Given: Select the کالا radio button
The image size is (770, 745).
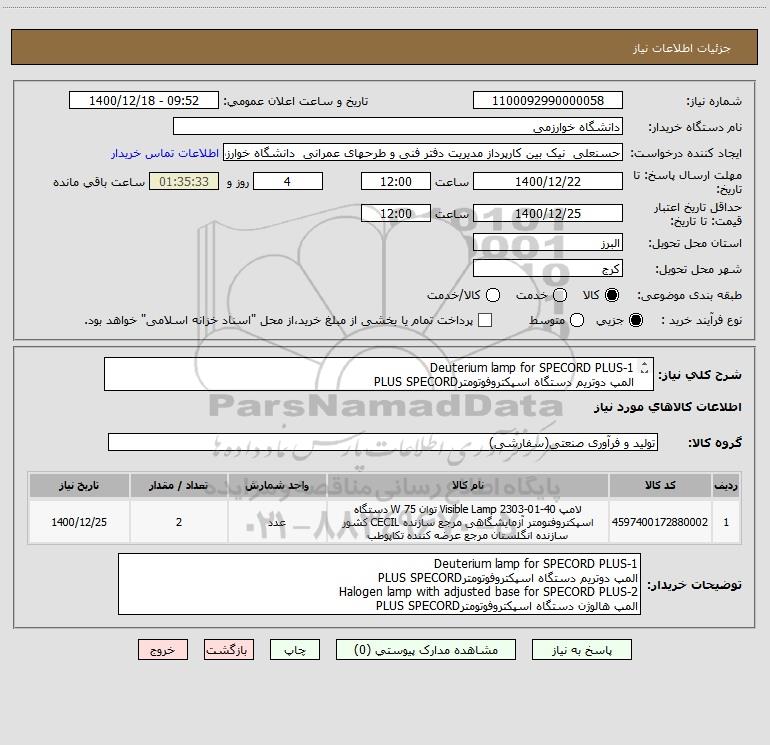Looking at the screenshot, I should (x=612, y=295).
